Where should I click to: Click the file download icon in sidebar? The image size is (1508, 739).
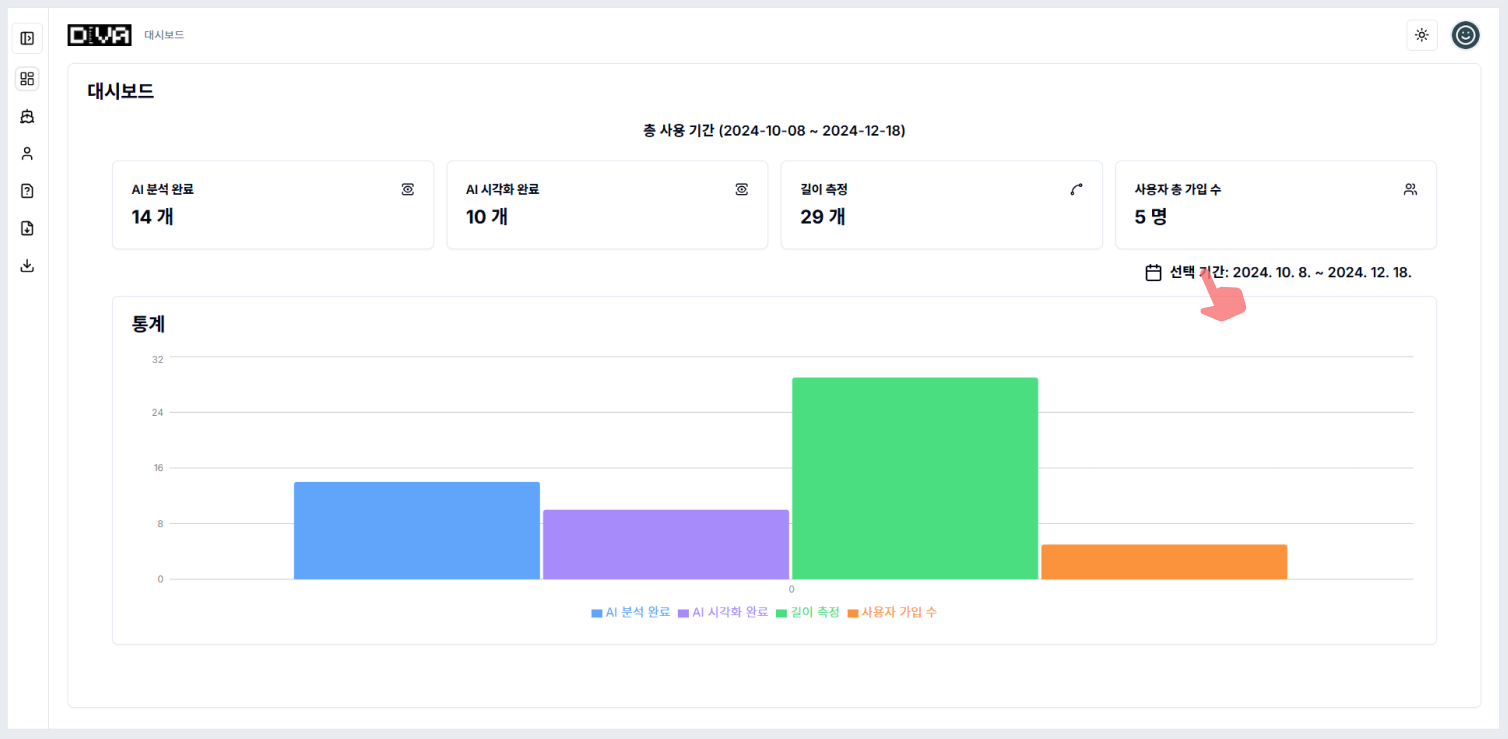(x=27, y=228)
